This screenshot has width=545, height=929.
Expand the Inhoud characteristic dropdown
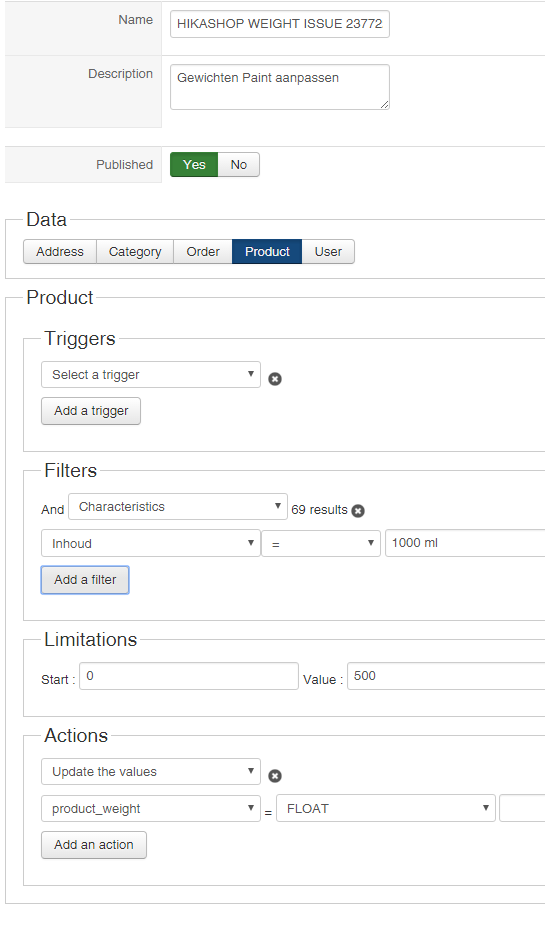point(151,544)
